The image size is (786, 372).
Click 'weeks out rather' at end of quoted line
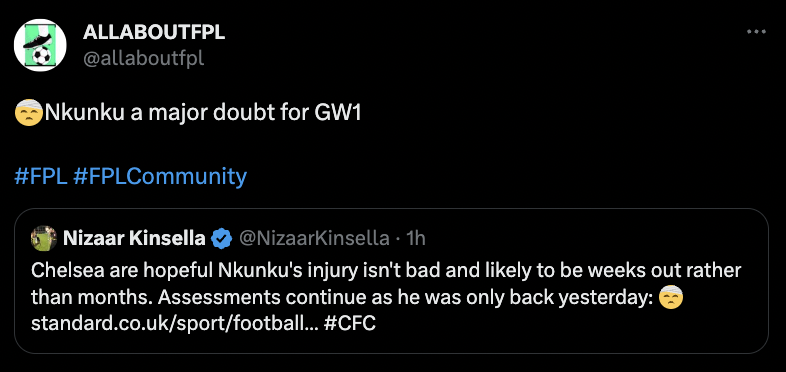pyautogui.click(x=664, y=271)
